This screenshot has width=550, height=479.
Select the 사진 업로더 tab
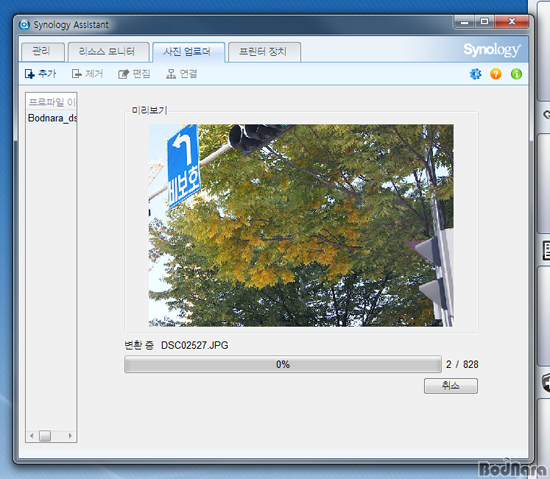click(188, 52)
